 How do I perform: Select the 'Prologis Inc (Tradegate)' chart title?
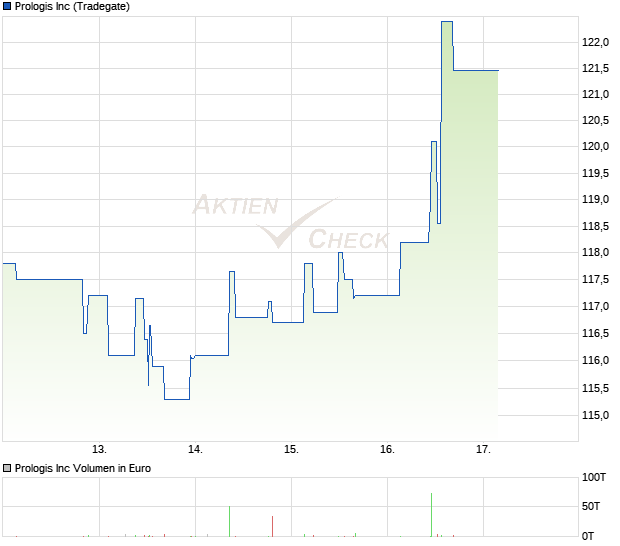(x=72, y=6)
